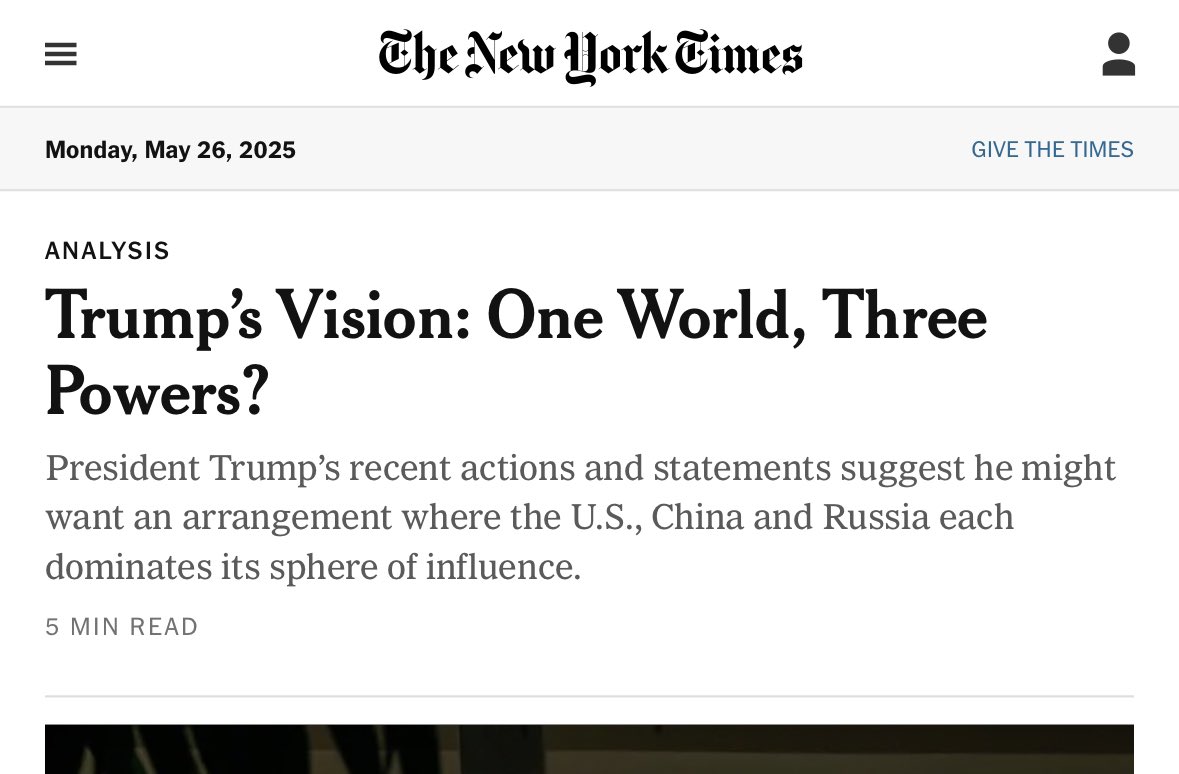Open the hamburger sections menu
Screen dimensions: 1179x774
(61, 55)
